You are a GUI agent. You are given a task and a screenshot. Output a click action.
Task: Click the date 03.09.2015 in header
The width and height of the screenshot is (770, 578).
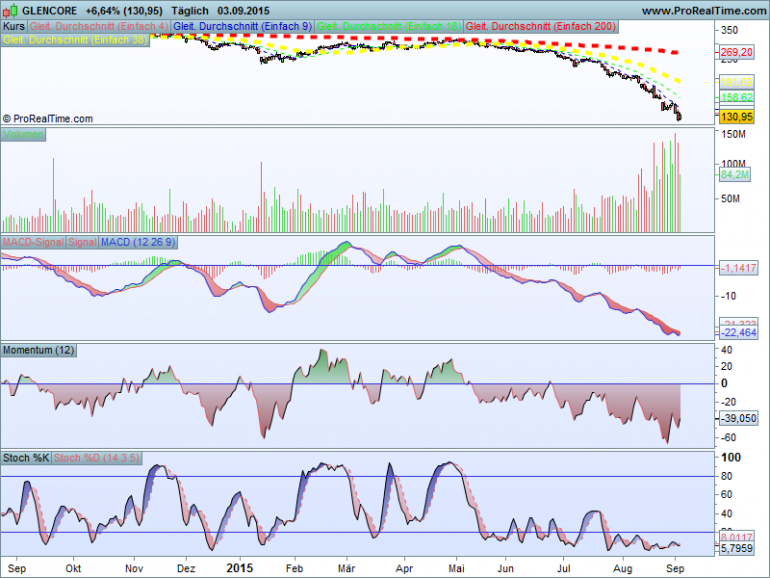[244, 10]
